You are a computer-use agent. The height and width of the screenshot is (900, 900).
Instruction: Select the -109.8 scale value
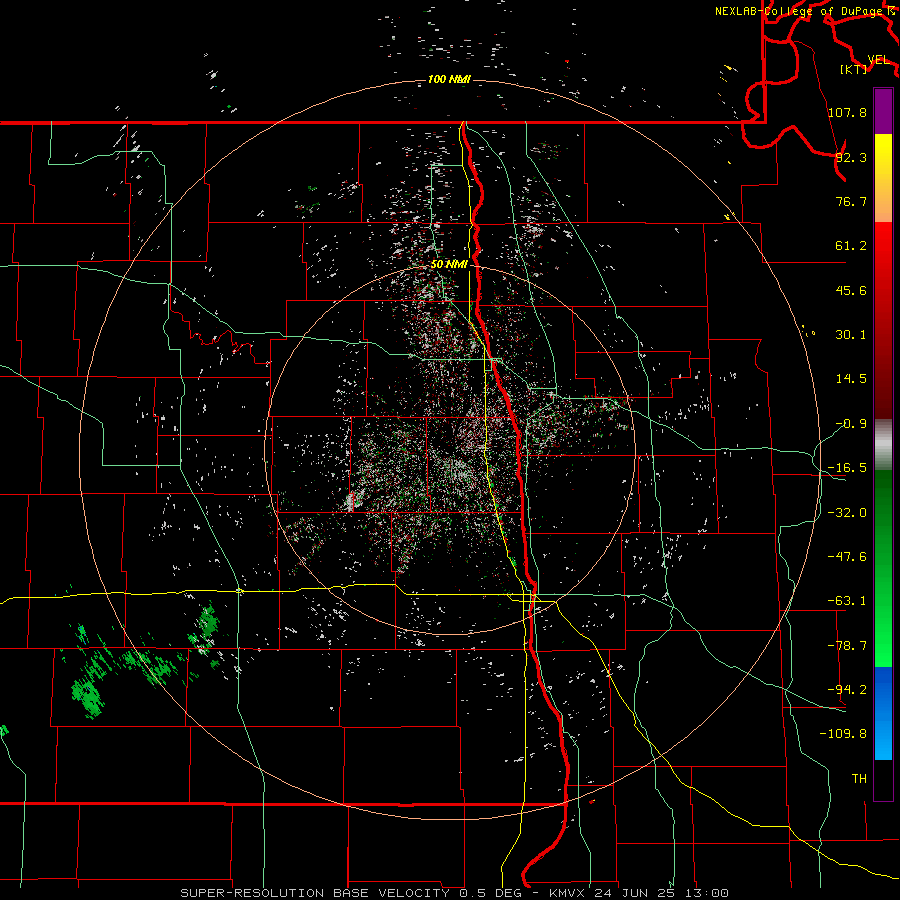tap(843, 734)
